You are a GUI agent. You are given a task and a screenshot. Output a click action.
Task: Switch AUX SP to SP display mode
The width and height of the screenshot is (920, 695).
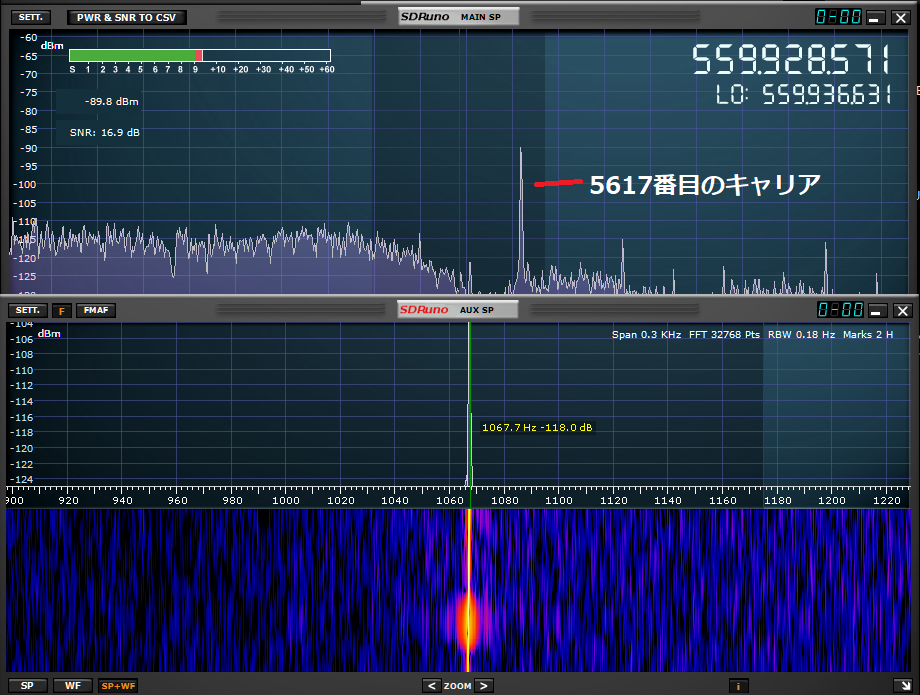coord(27,686)
